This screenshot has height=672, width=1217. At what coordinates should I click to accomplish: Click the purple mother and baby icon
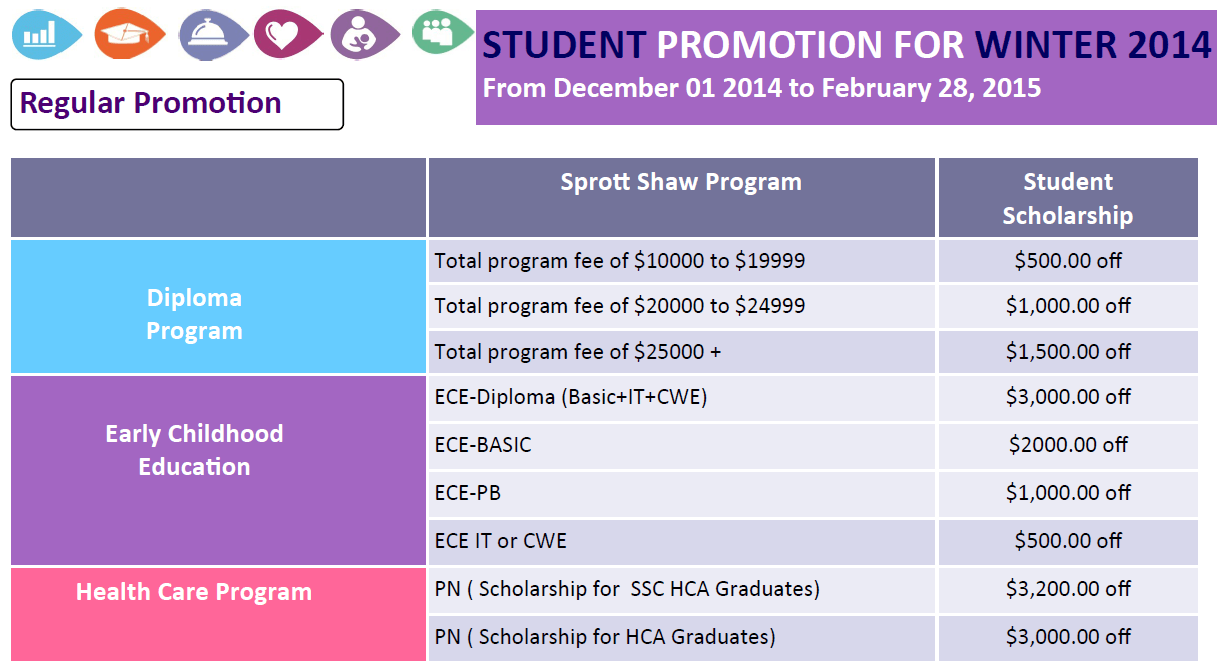tap(365, 34)
